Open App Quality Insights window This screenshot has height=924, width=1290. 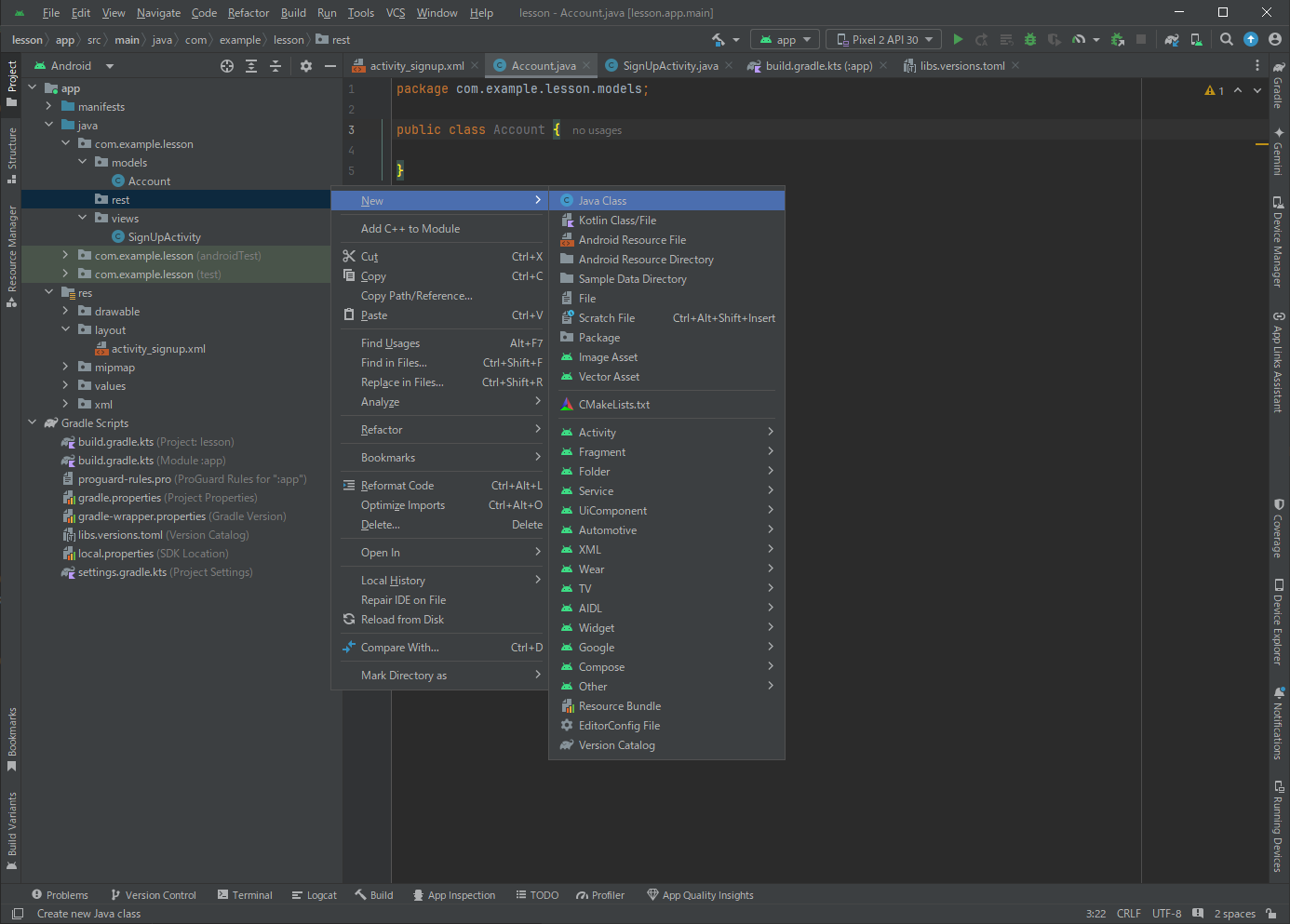pos(700,895)
